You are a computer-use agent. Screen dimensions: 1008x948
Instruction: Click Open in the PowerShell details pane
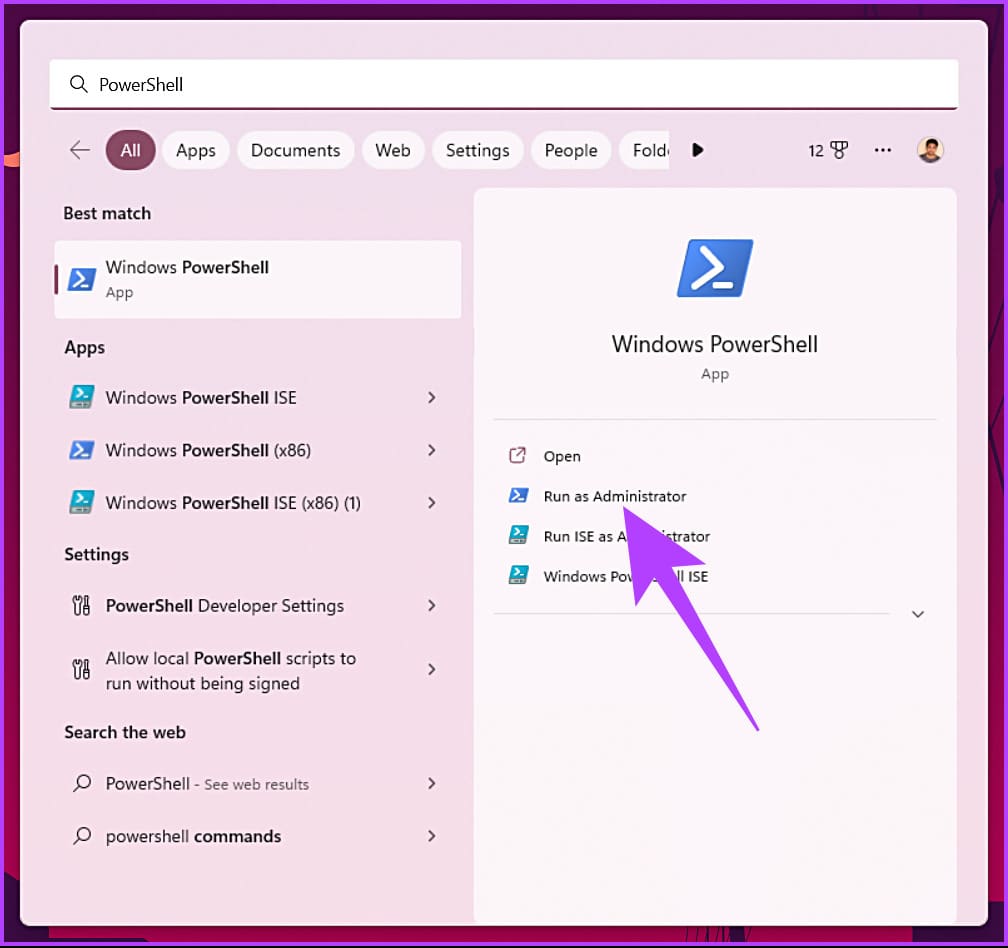pos(562,456)
